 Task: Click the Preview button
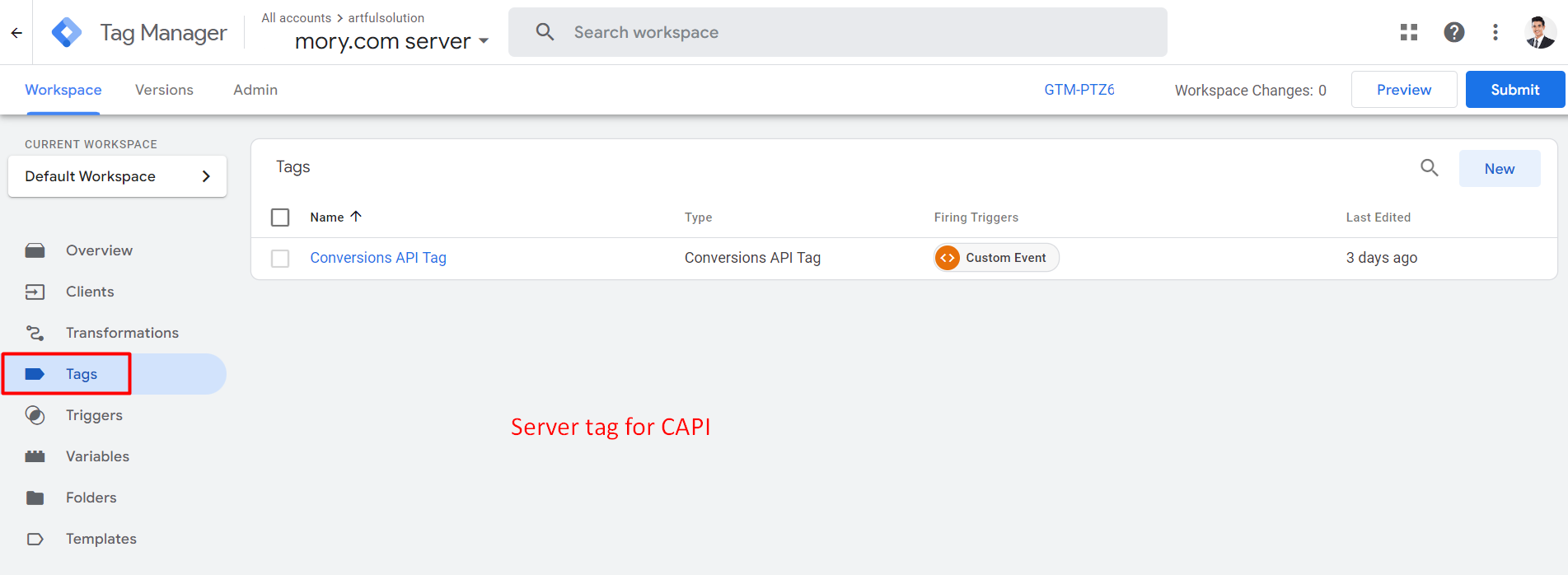point(1403,90)
